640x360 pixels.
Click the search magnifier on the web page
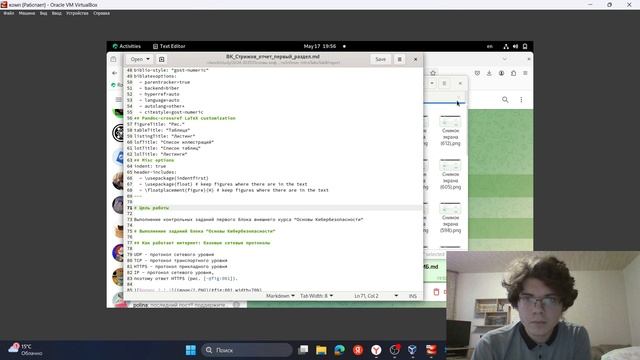pyautogui.click(x=505, y=100)
